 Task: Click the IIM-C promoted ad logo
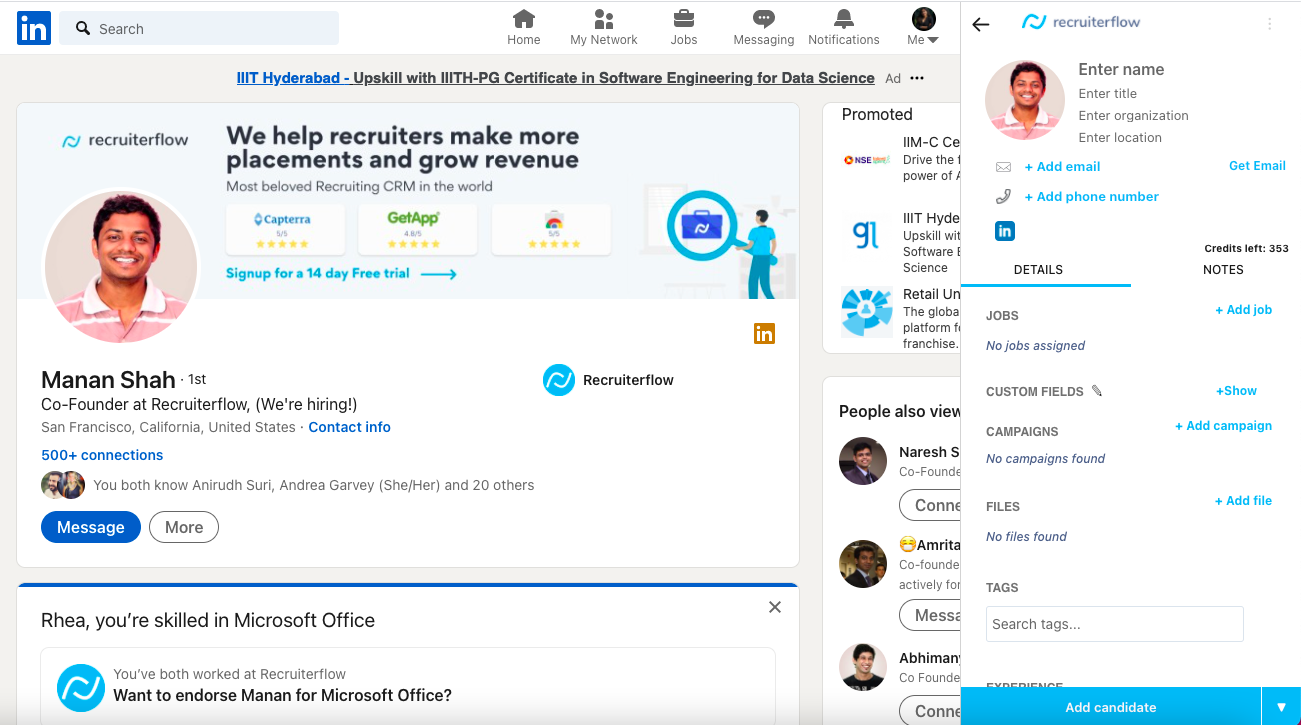(x=866, y=159)
